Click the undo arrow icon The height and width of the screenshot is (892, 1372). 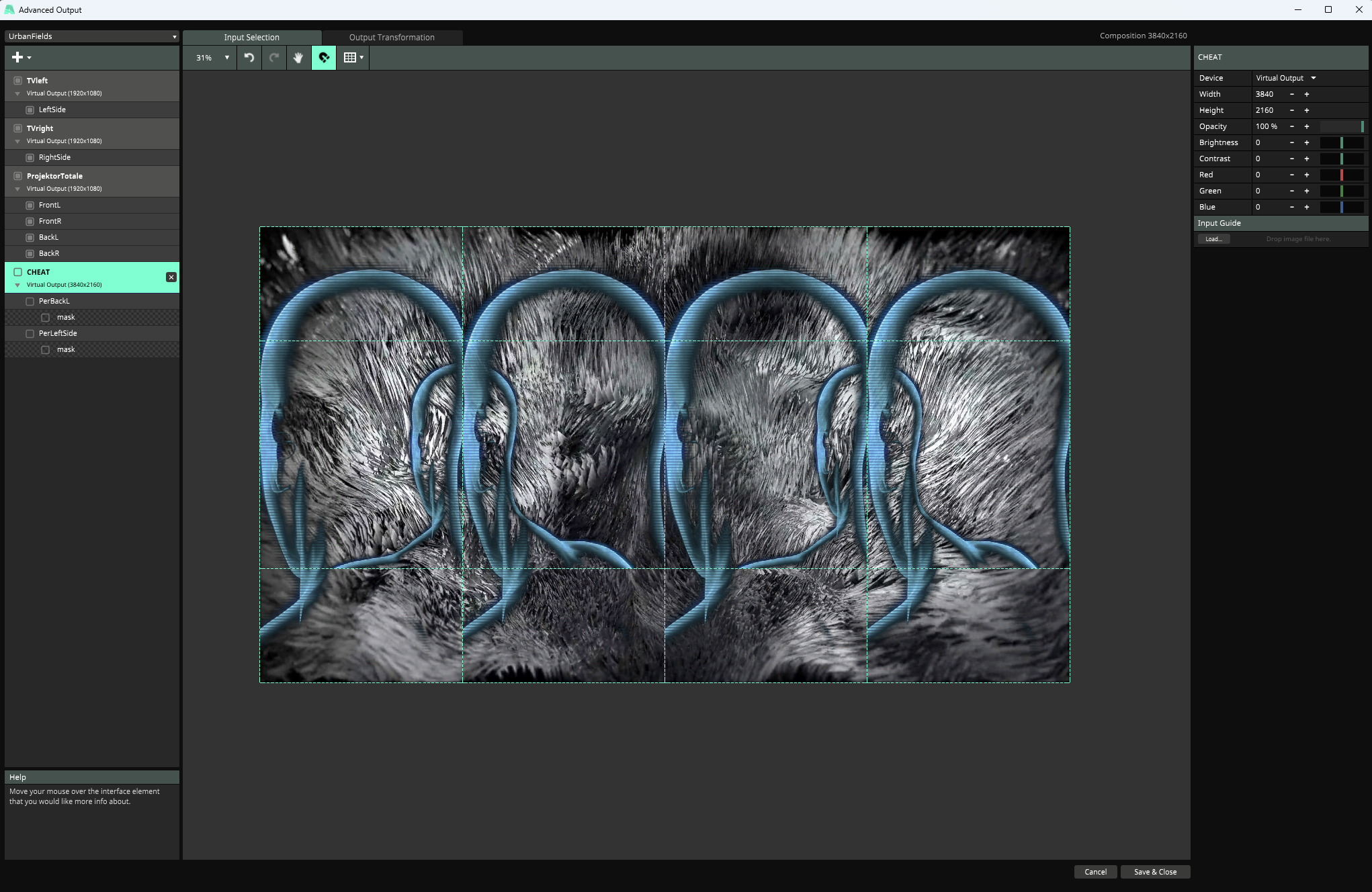[x=249, y=58]
